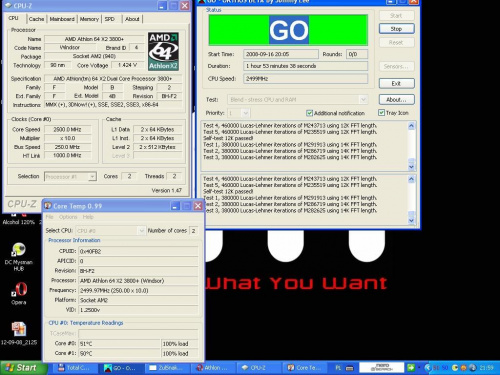500x375 pixels.
Task: Select the CPU tab in CPU-Z
Action: [x=14, y=18]
